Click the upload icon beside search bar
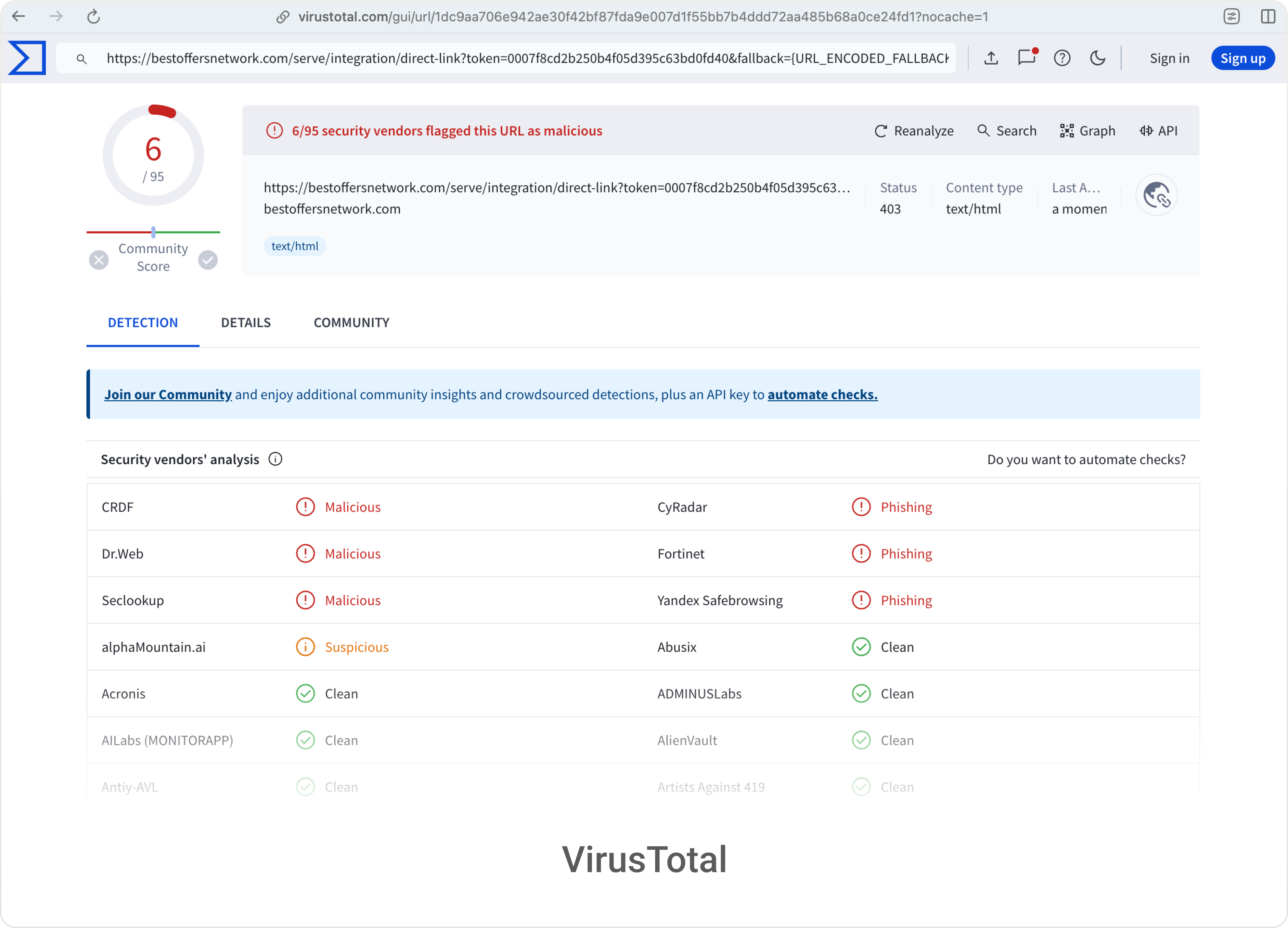The height and width of the screenshot is (928, 1288). tap(991, 58)
